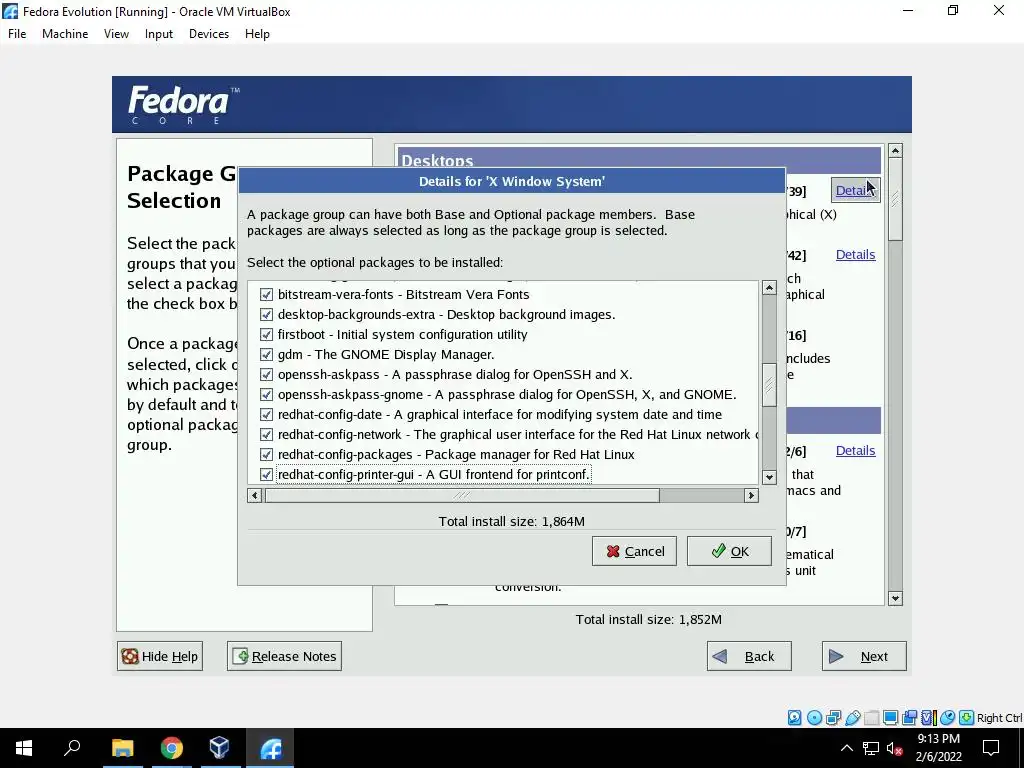The width and height of the screenshot is (1024, 768).
Task: Click the muted volume tray icon
Action: point(895,748)
